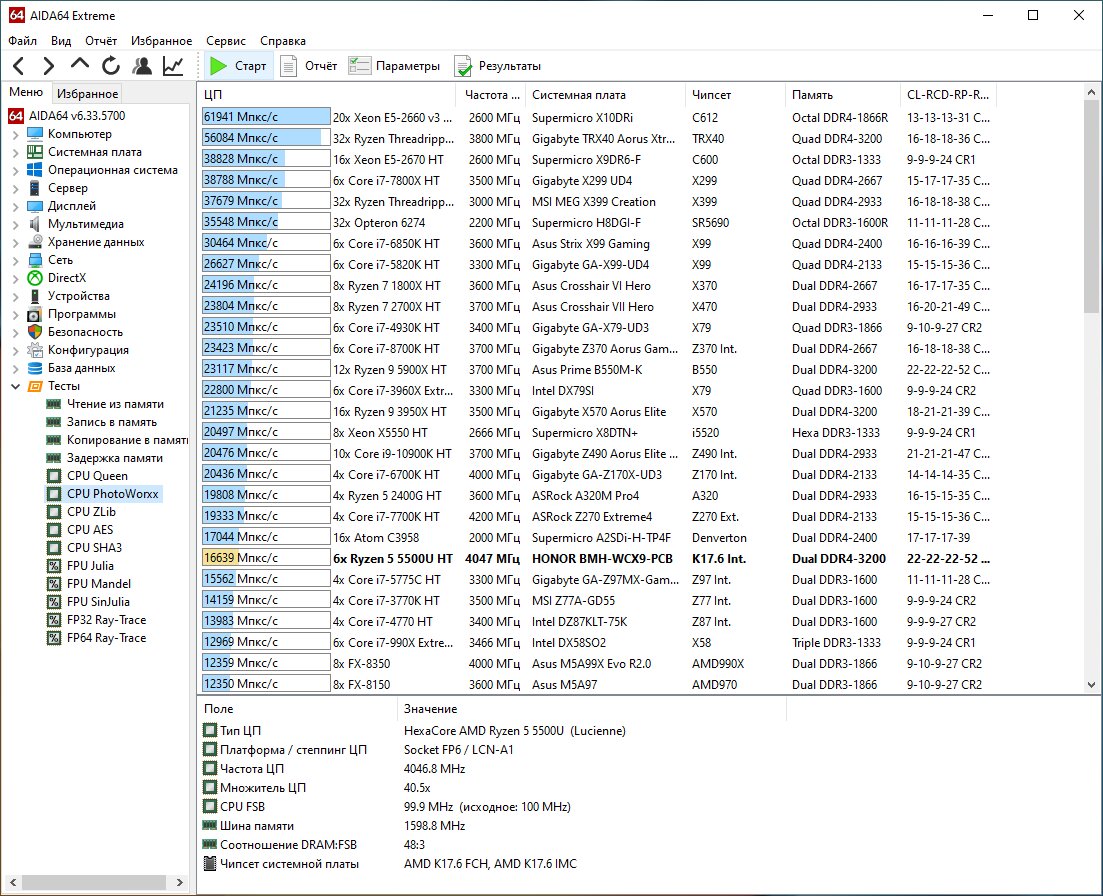Open the Вид menu
Viewport: 1103px width, 896px height.
click(x=60, y=41)
